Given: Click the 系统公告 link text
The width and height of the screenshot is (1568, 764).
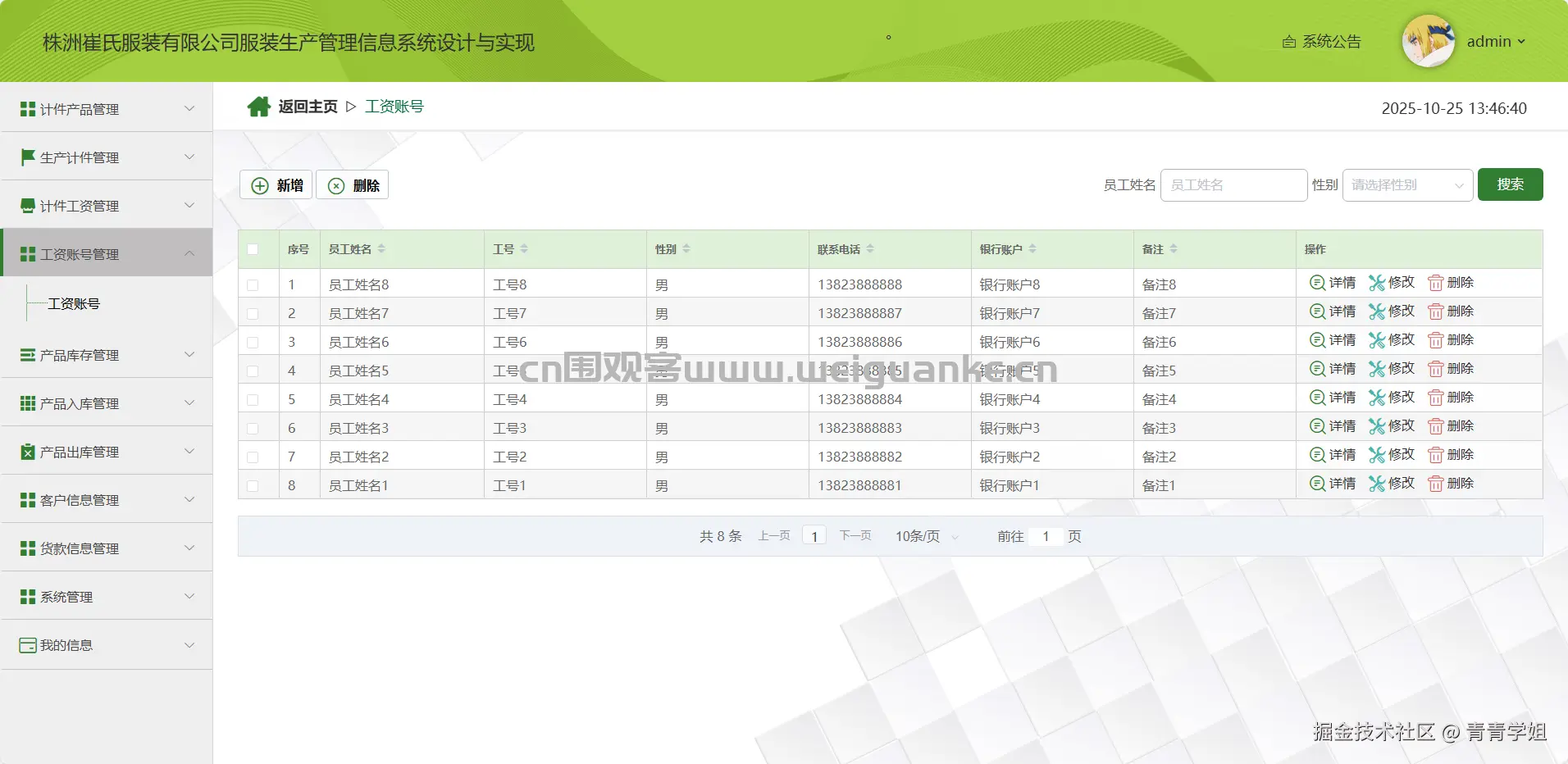Looking at the screenshot, I should tap(1332, 42).
